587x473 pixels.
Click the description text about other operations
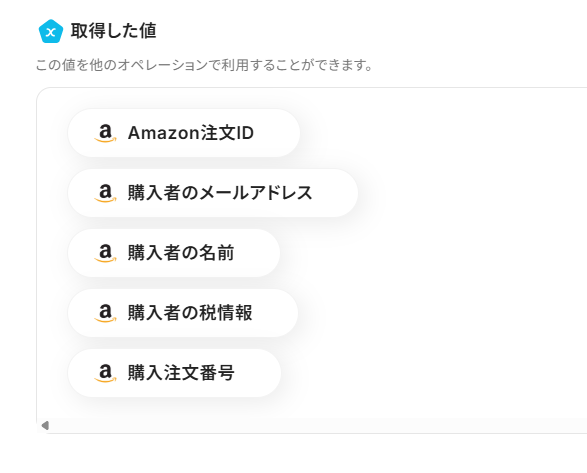[x=204, y=65]
